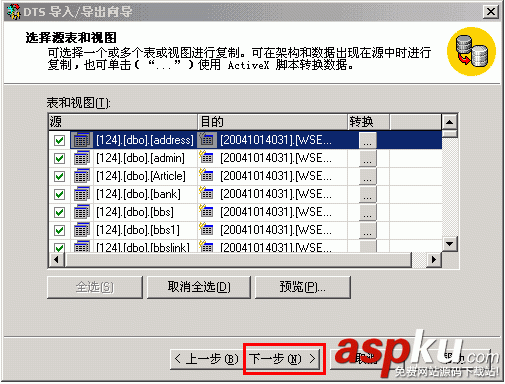Click the source table icon for admin

point(82,158)
